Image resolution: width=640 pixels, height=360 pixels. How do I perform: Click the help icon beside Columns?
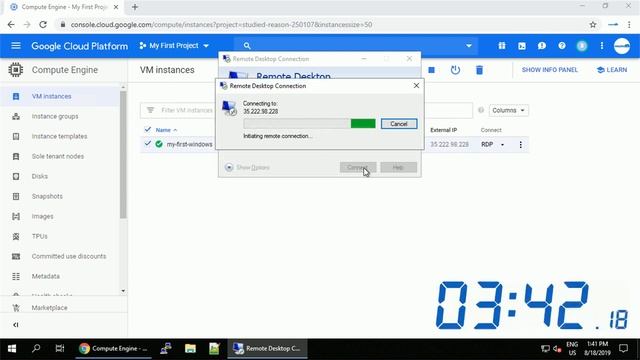tap(481, 110)
